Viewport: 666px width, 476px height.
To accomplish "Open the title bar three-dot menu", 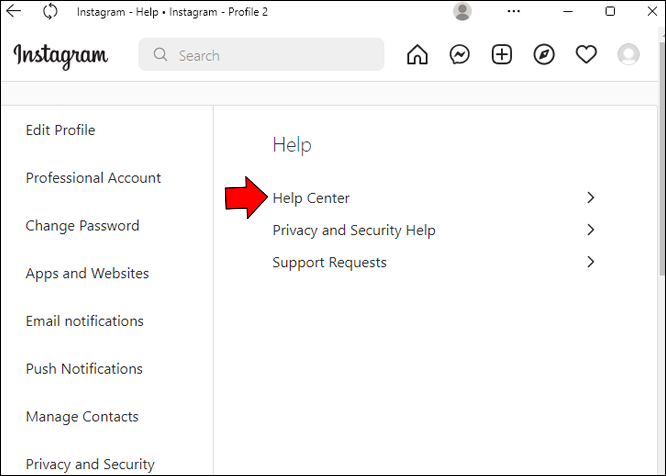I will [514, 12].
